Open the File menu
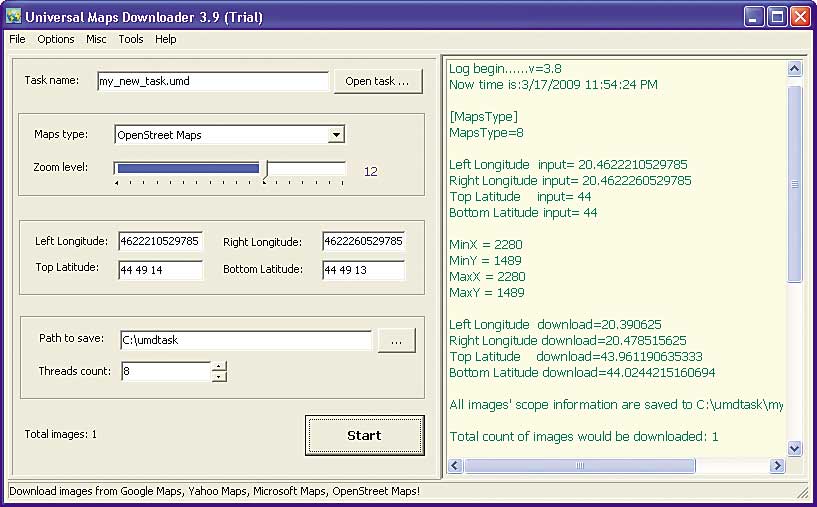Screen dimensions: 817x507 pyautogui.click(x=17, y=39)
